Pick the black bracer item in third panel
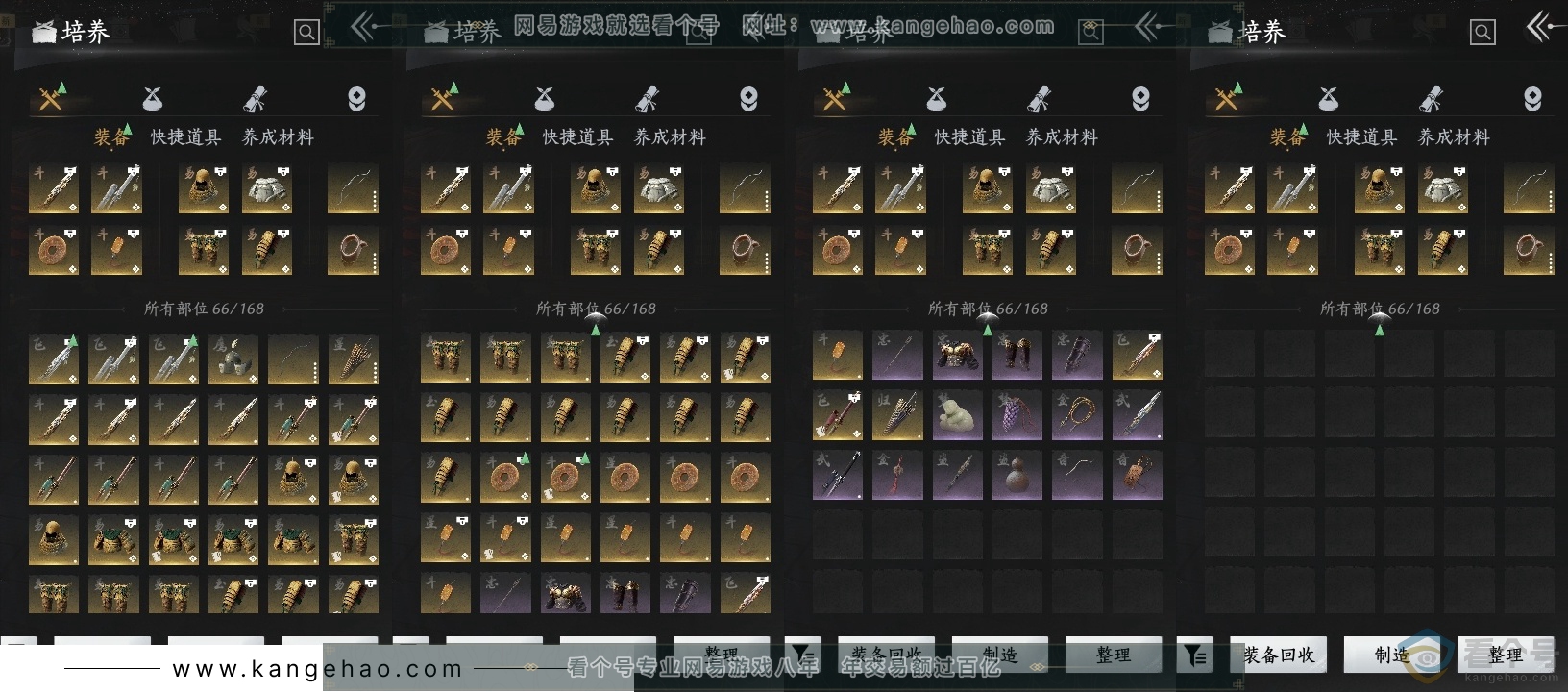Screen dimensions: 1568x692 click(x=1077, y=356)
